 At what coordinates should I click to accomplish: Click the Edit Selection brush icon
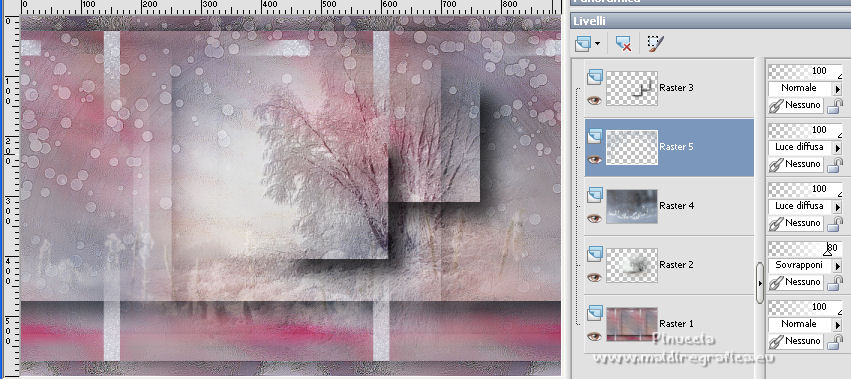click(656, 43)
